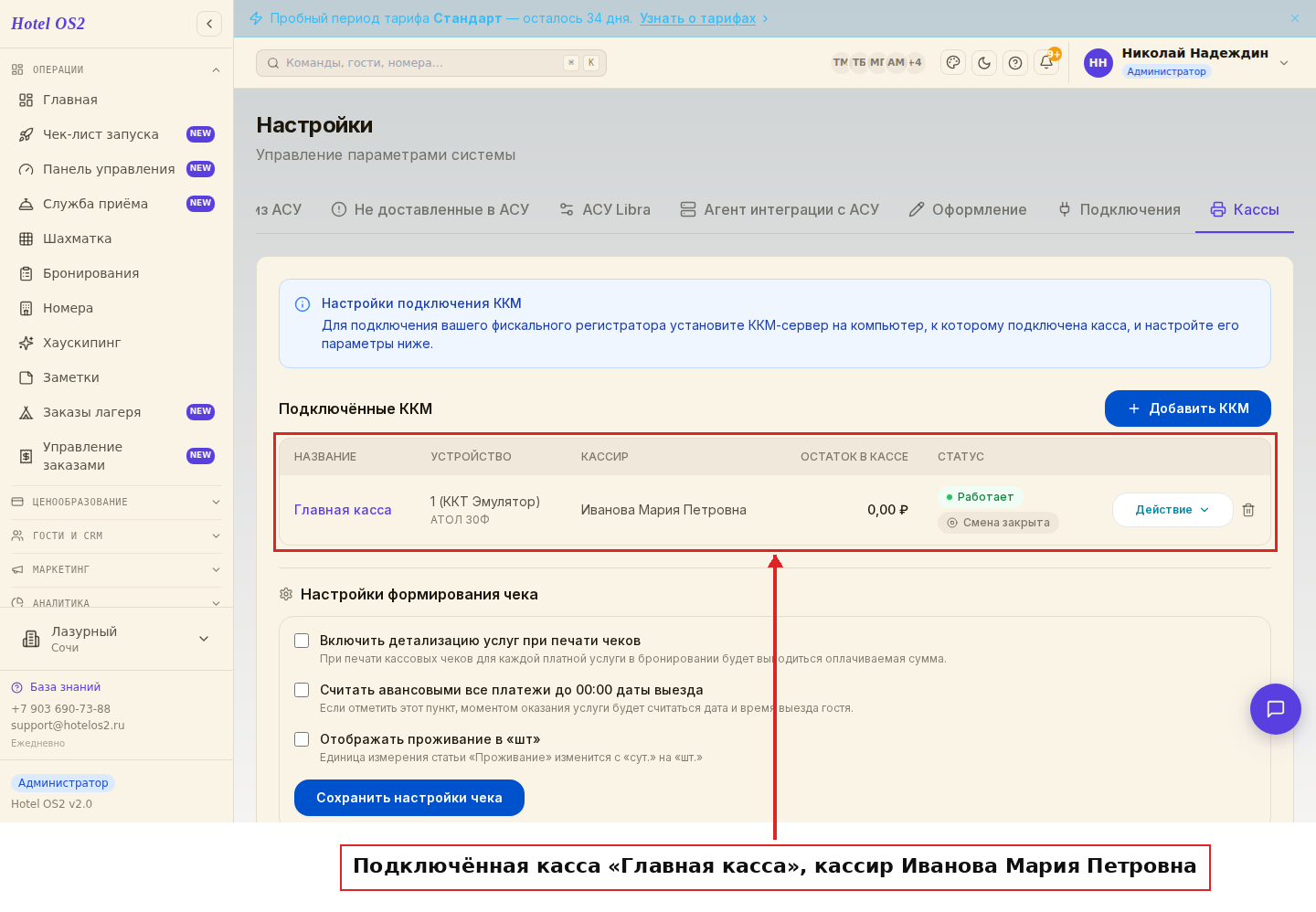The height and width of the screenshot is (912, 1316).
Task: Click the Работает status badge
Action: click(980, 497)
